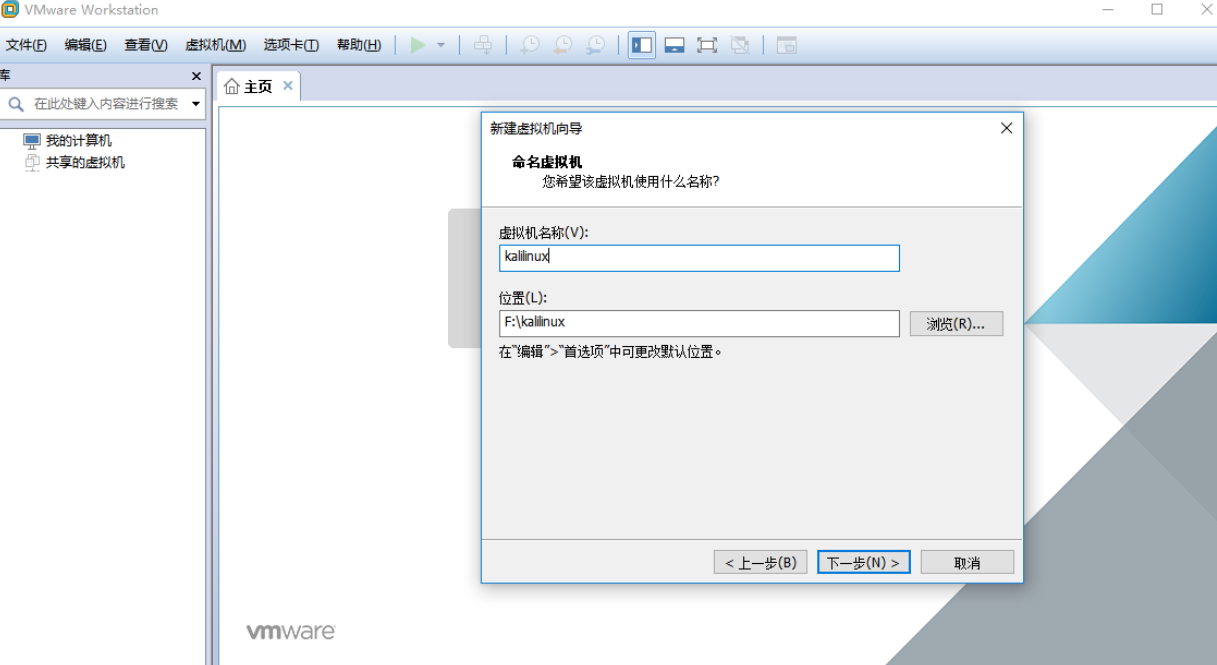This screenshot has height=665, width=1217.
Task: Open the 帮助(H) menu
Action: [x=359, y=45]
